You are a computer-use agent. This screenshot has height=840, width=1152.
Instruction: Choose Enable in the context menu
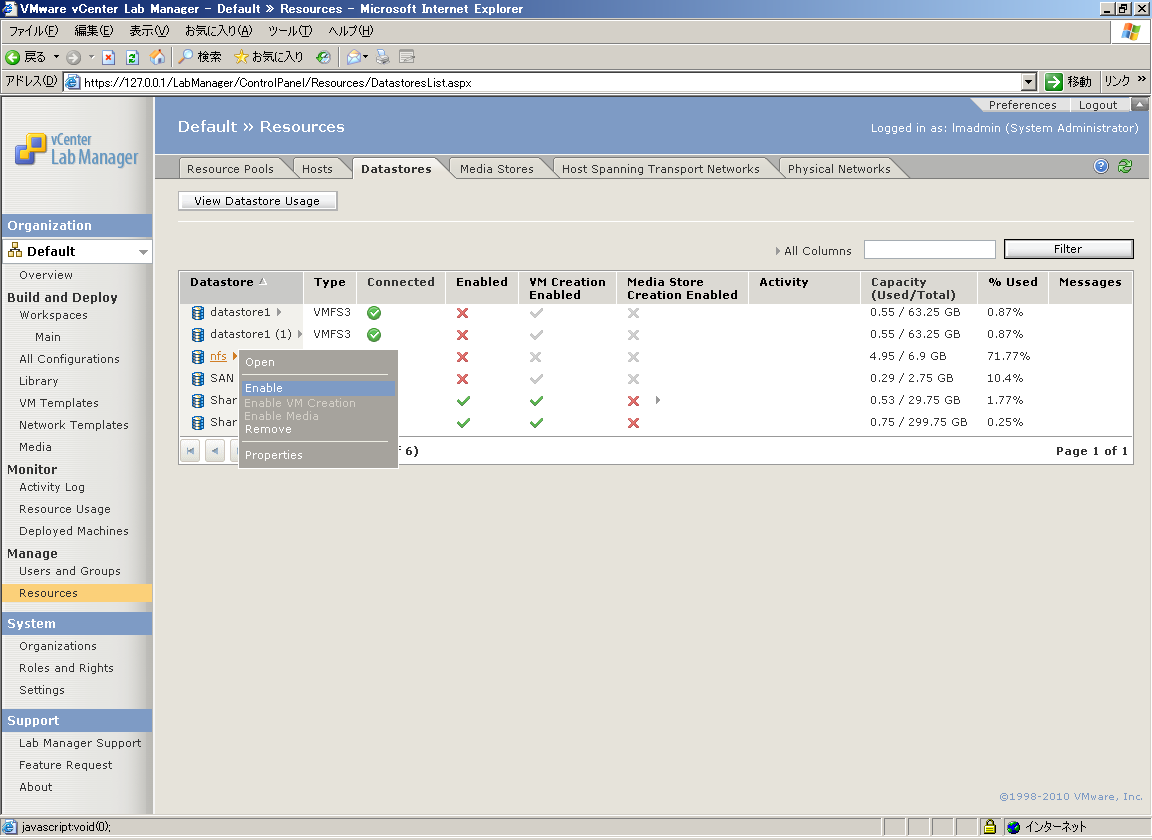[318, 388]
